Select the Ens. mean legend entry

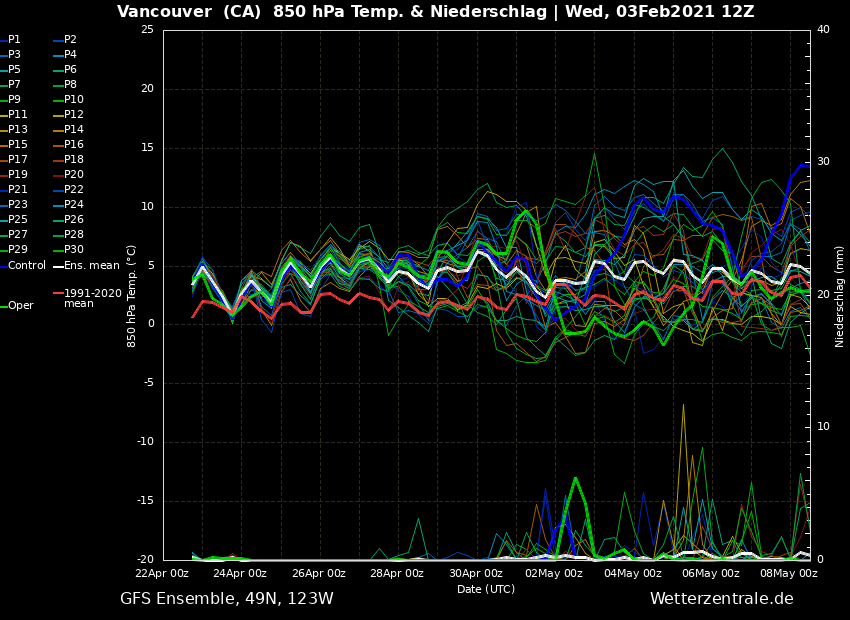pyautogui.click(x=91, y=265)
